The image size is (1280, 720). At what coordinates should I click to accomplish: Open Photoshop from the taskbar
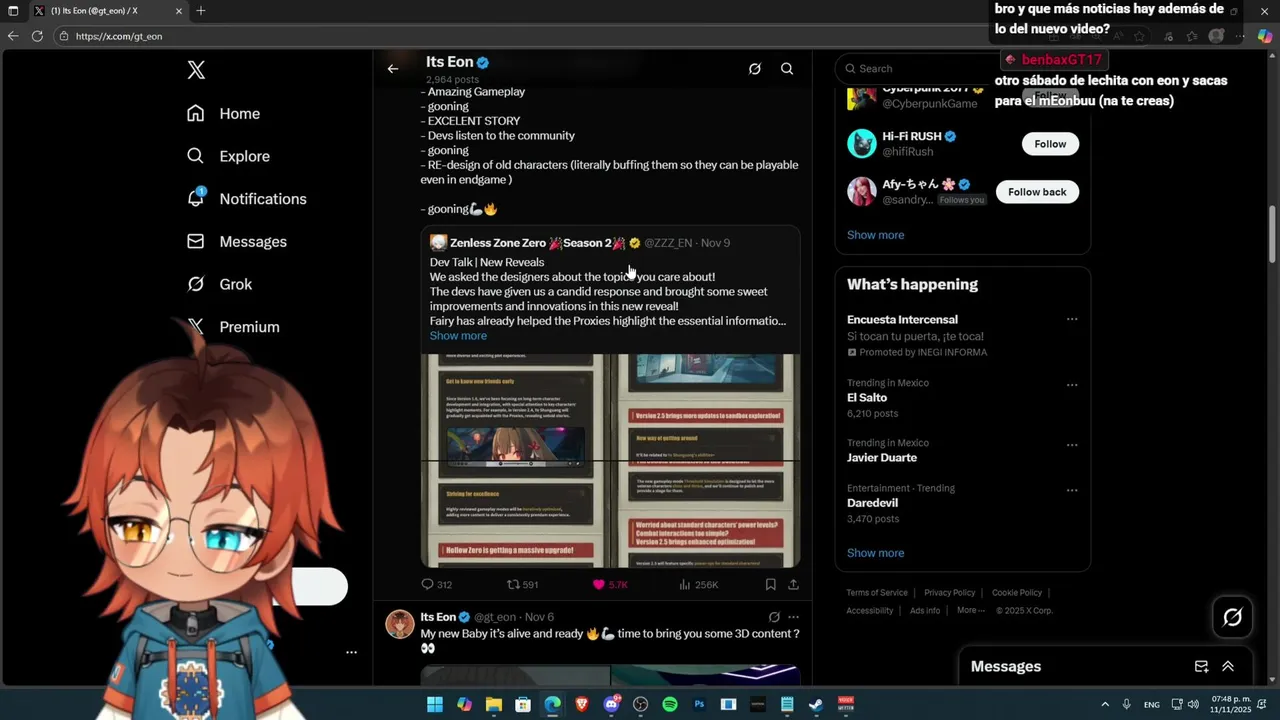[x=699, y=704]
